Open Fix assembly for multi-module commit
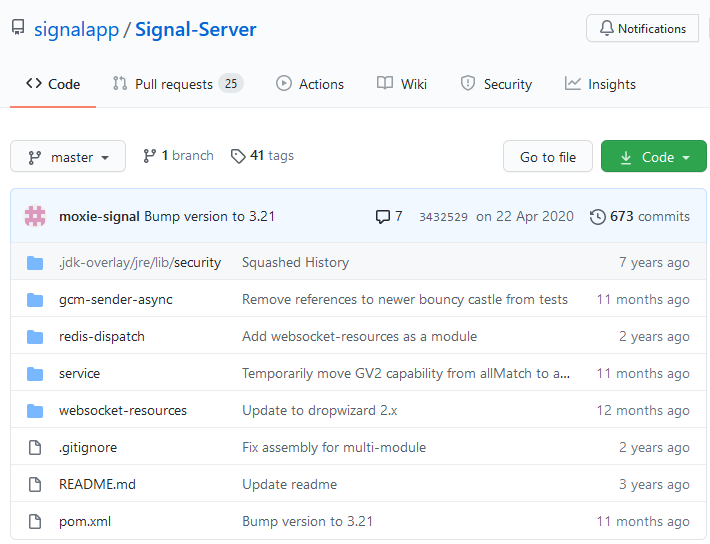The image size is (710, 544). pyautogui.click(x=334, y=448)
